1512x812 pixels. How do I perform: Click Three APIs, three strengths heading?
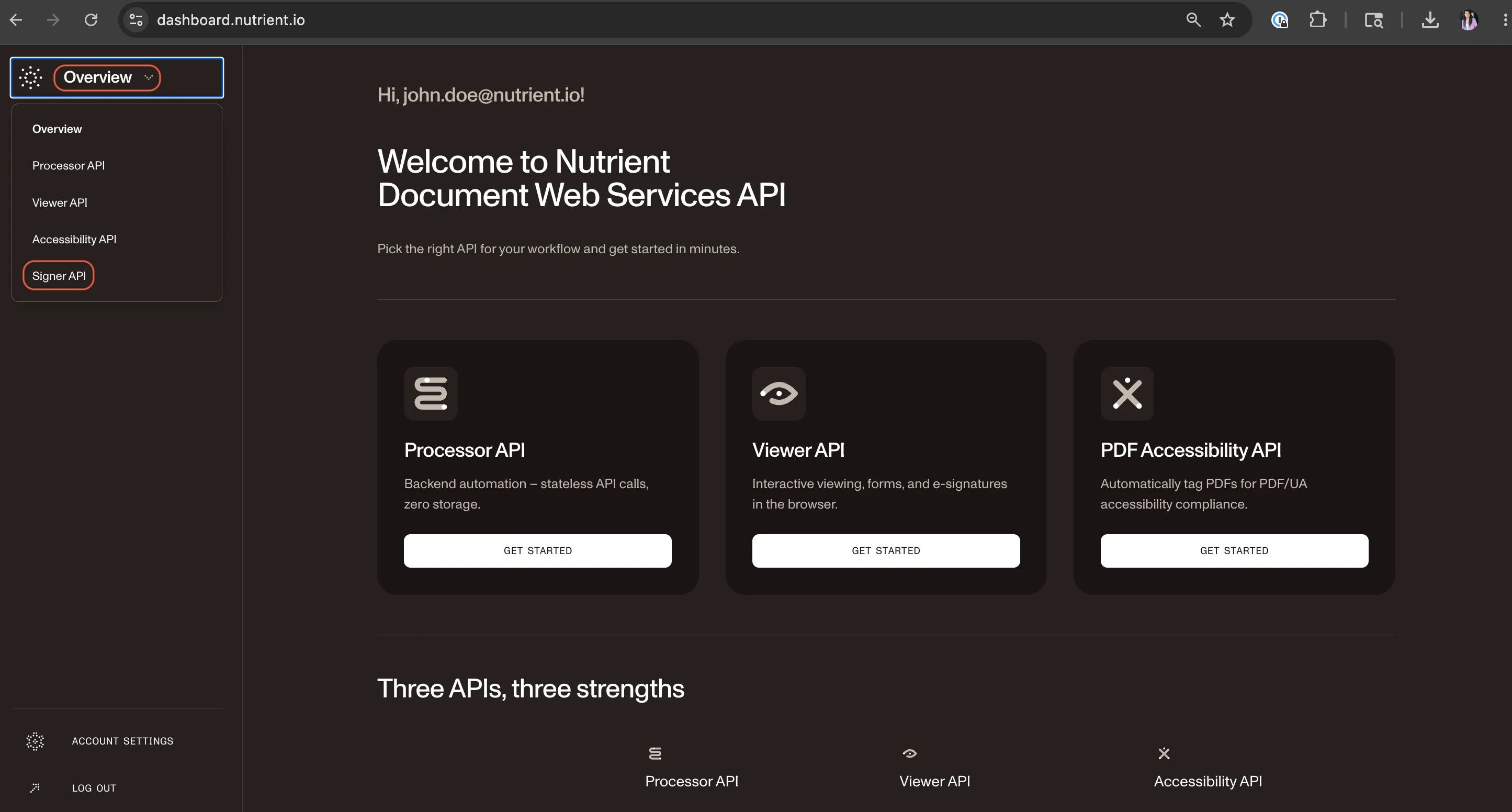(x=531, y=689)
